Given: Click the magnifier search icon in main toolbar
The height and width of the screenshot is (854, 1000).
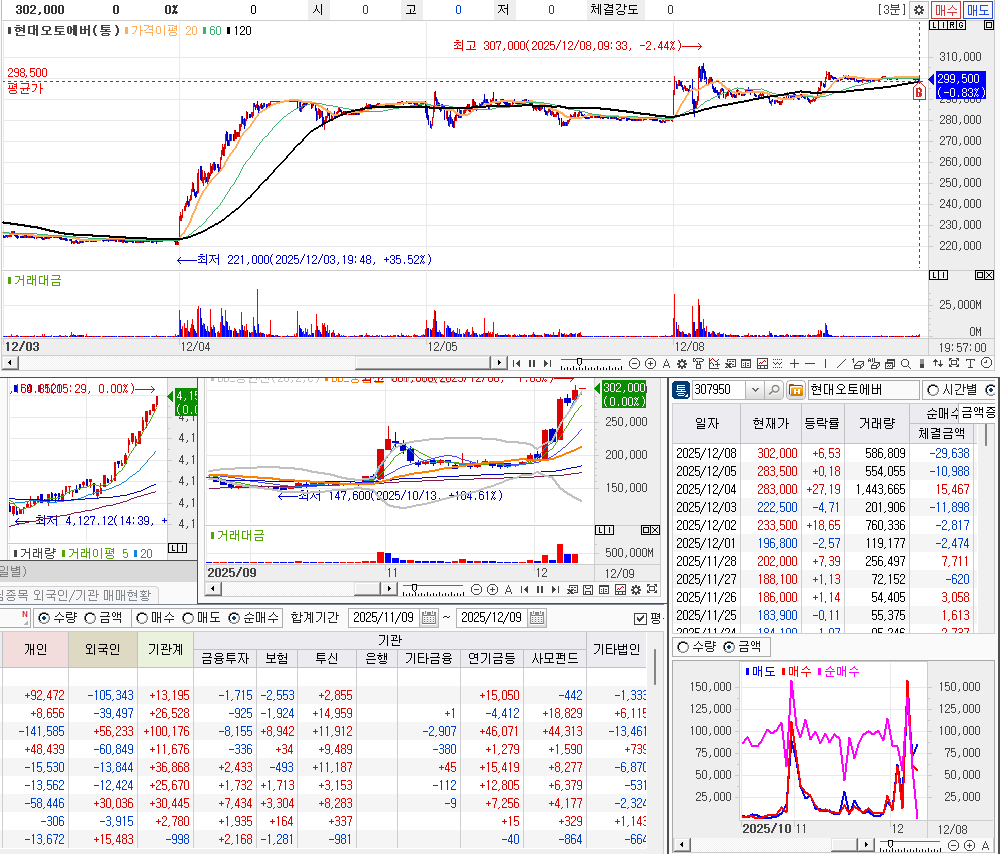Looking at the screenshot, I should pos(905,364).
